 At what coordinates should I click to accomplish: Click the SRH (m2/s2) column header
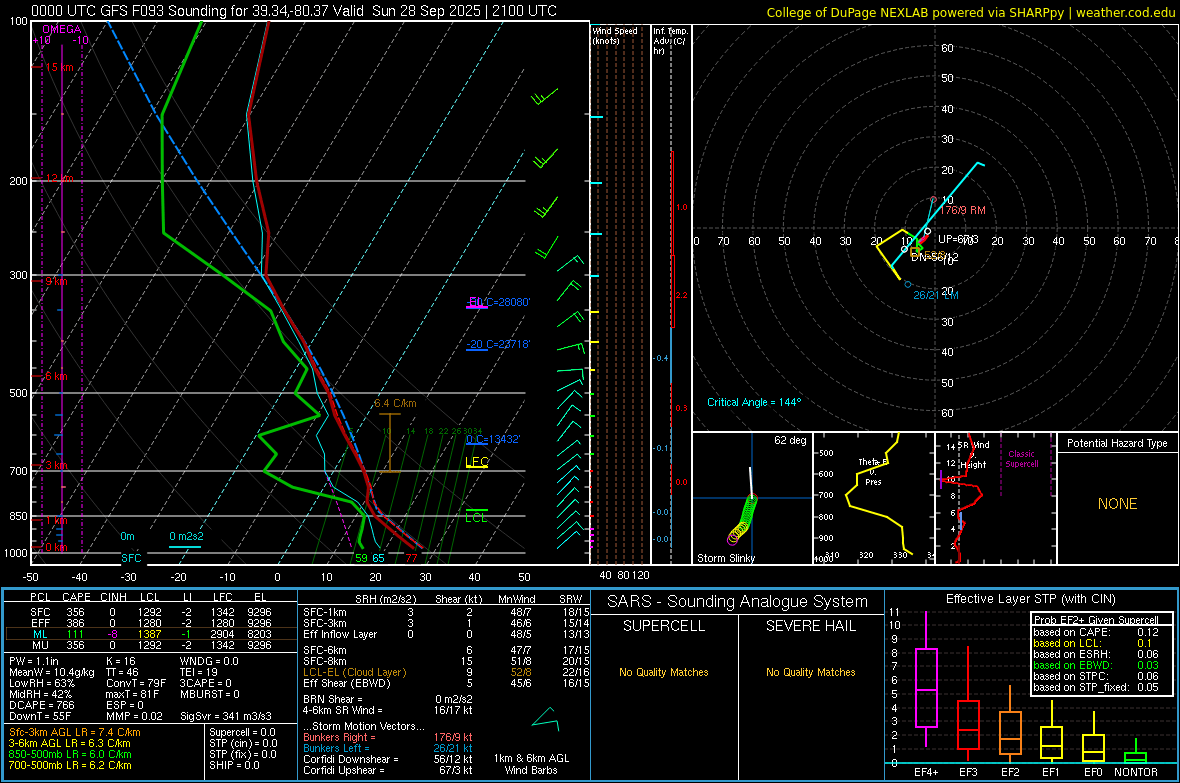click(x=387, y=599)
